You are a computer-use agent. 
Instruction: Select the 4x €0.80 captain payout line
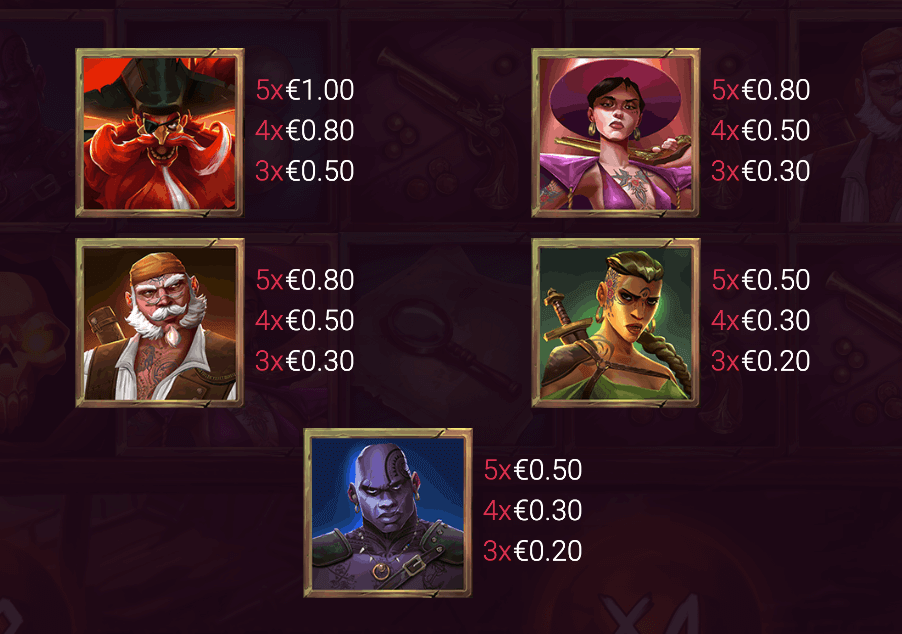(x=305, y=131)
